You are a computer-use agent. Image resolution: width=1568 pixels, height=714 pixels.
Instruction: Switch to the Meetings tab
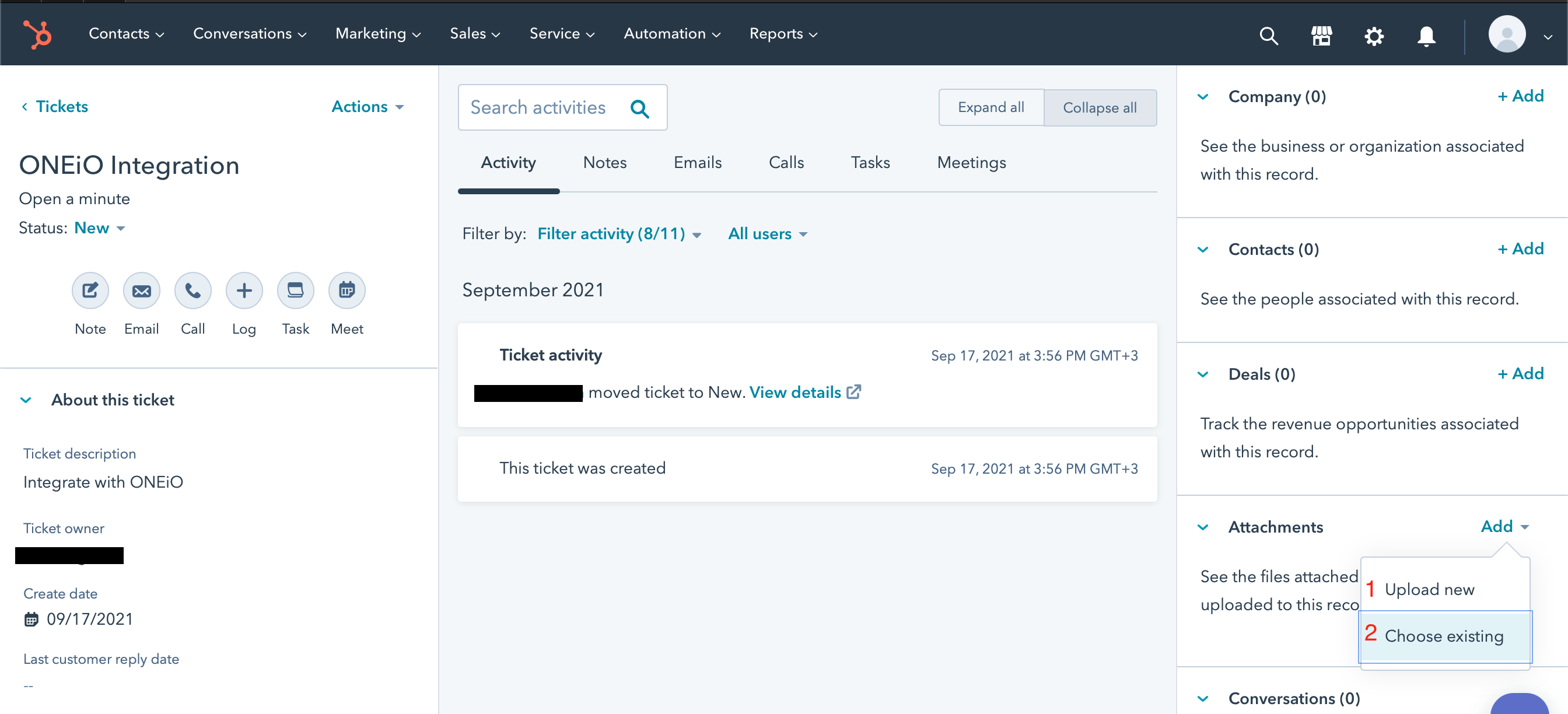pos(971,163)
